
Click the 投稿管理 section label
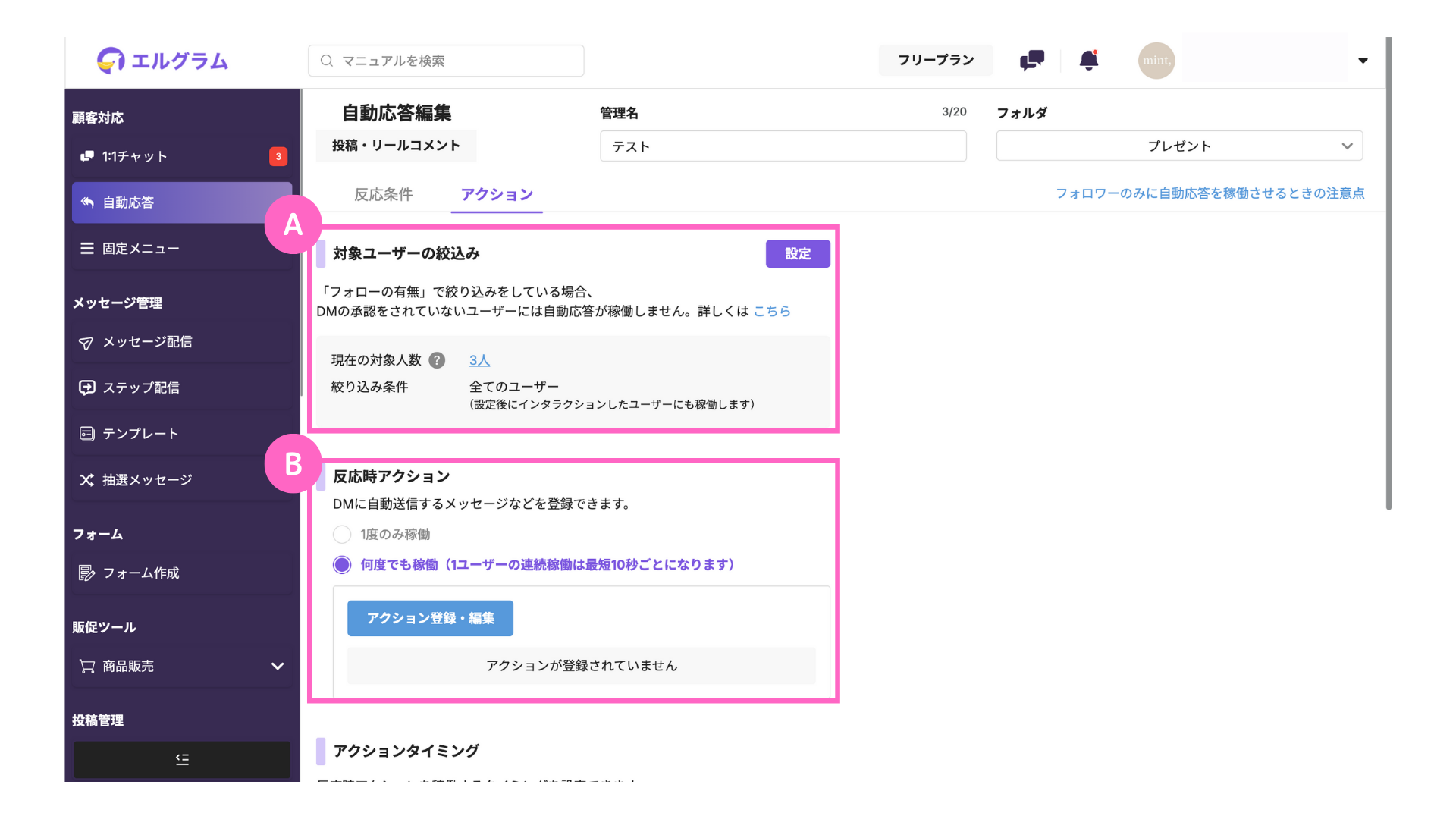[98, 720]
